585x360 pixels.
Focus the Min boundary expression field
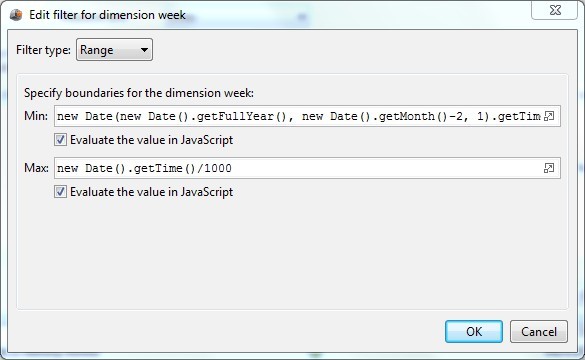tap(298, 116)
